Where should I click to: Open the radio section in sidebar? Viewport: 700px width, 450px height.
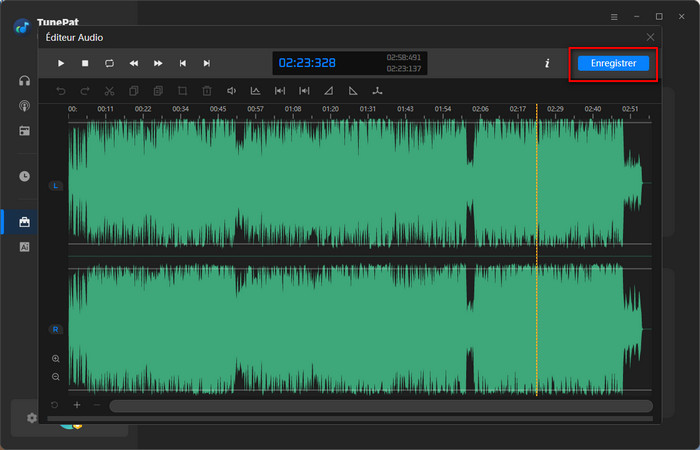click(x=25, y=131)
